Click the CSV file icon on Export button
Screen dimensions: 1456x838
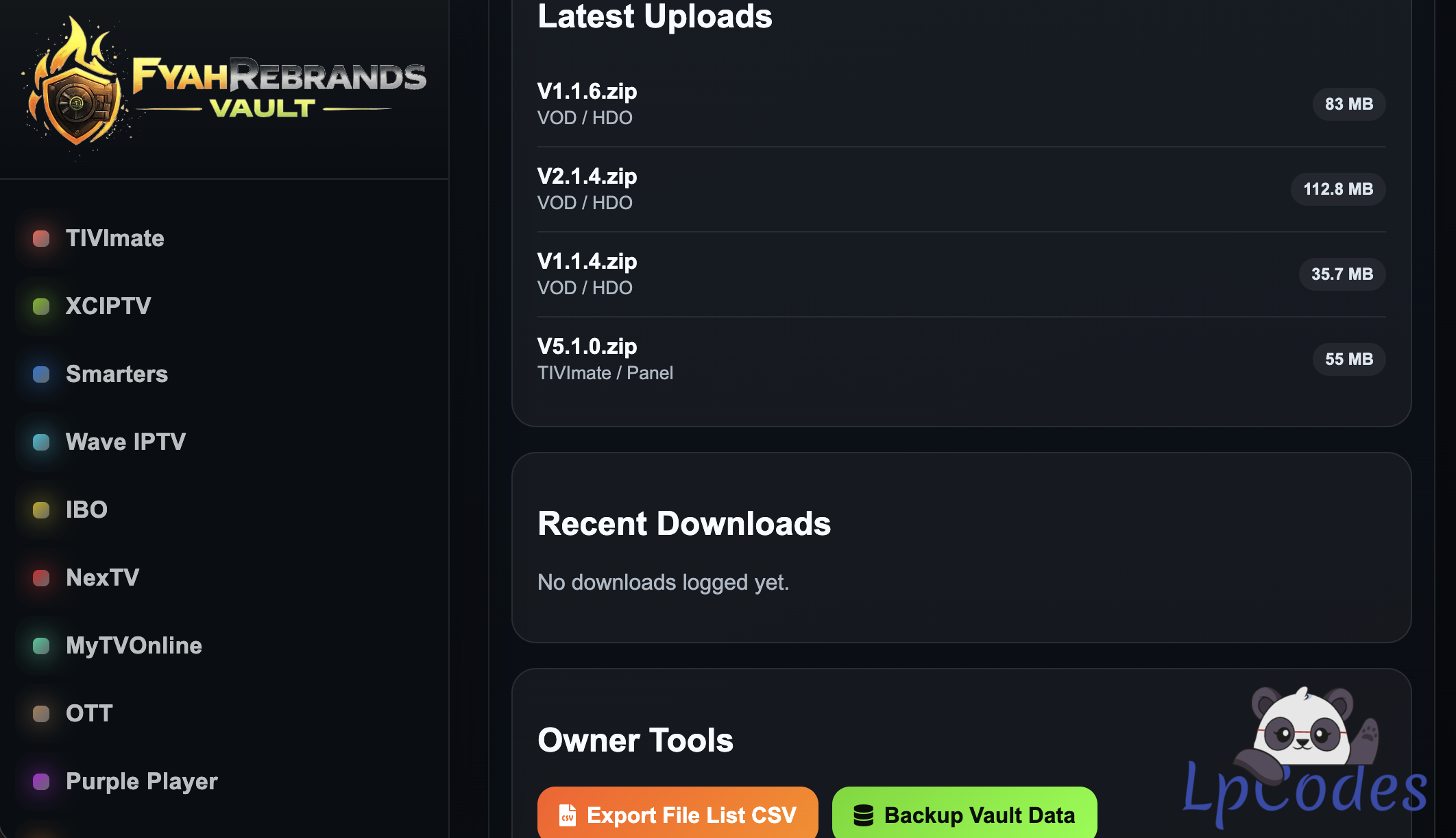pyautogui.click(x=568, y=815)
